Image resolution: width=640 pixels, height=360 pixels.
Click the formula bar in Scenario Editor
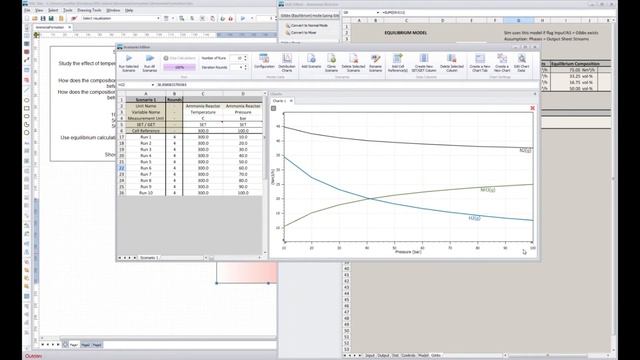(x=347, y=85)
